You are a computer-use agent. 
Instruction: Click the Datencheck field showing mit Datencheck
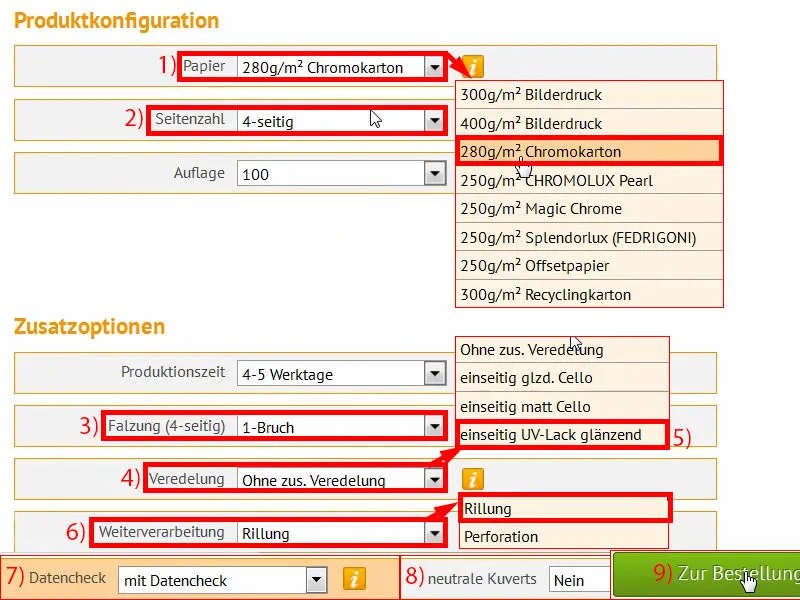(x=223, y=580)
